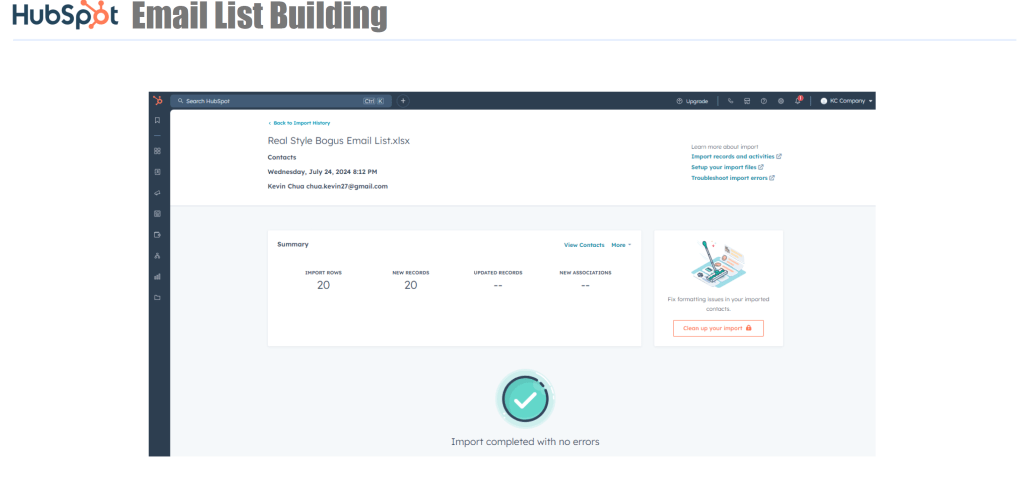The height and width of the screenshot is (478, 1023).
Task: Open Settings via the gear icon
Action: pyautogui.click(x=780, y=101)
